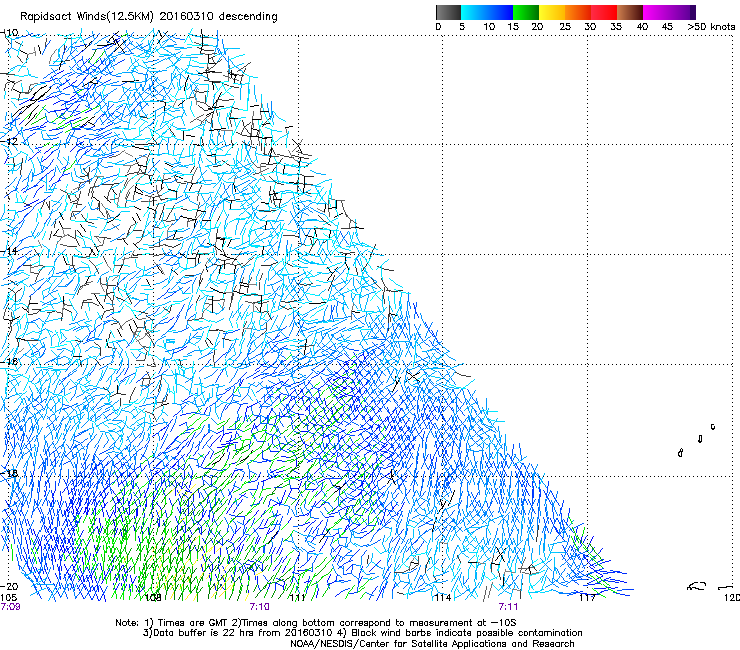Click the '120' longitude label

coord(732,598)
